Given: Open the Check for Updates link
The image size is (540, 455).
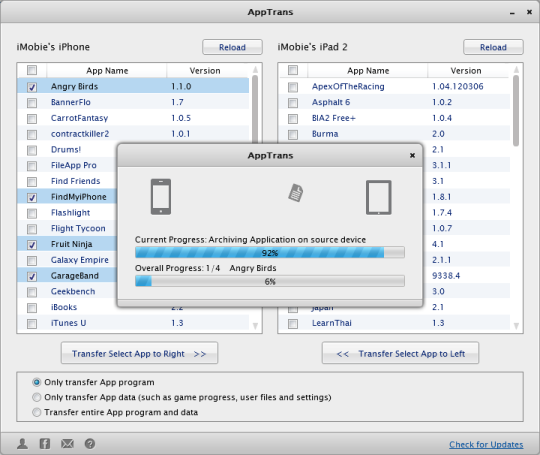Looking at the screenshot, I should tap(486, 444).
